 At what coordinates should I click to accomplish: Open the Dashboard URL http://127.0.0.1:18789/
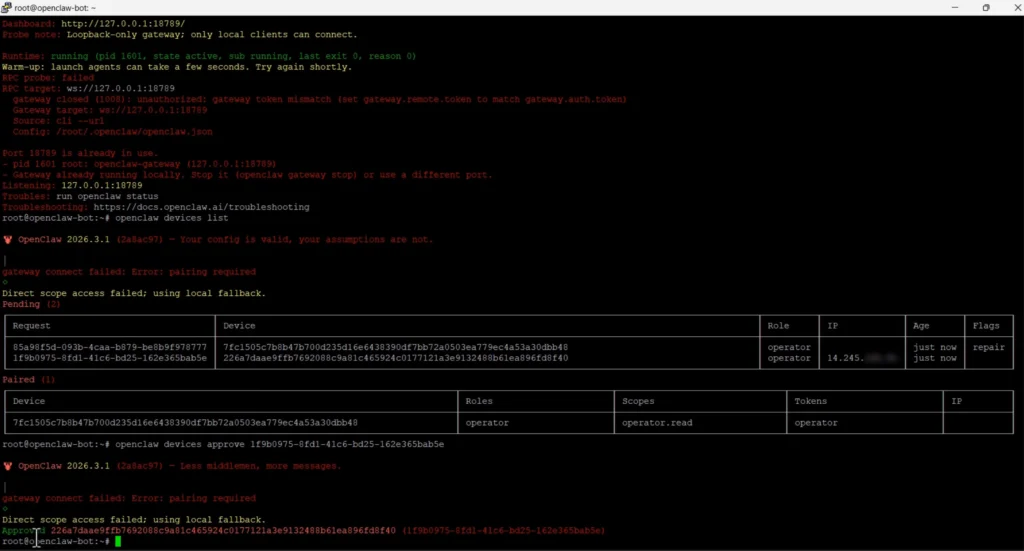point(123,23)
